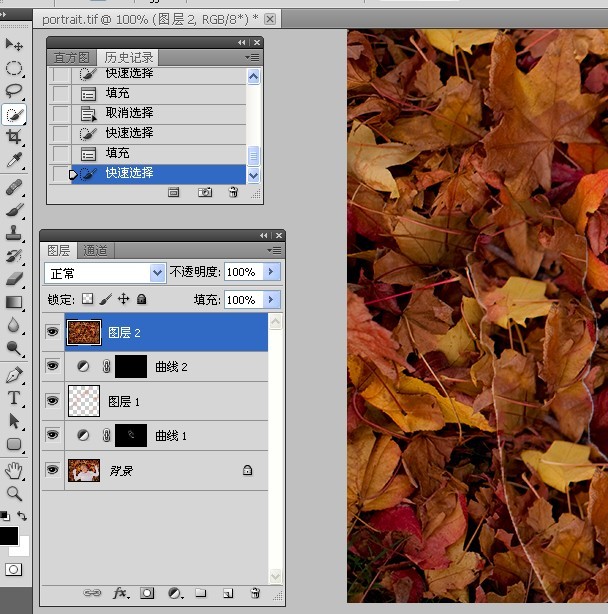Screen dimensions: 608x614
Task: Select the Hand tool
Action: click(14, 470)
